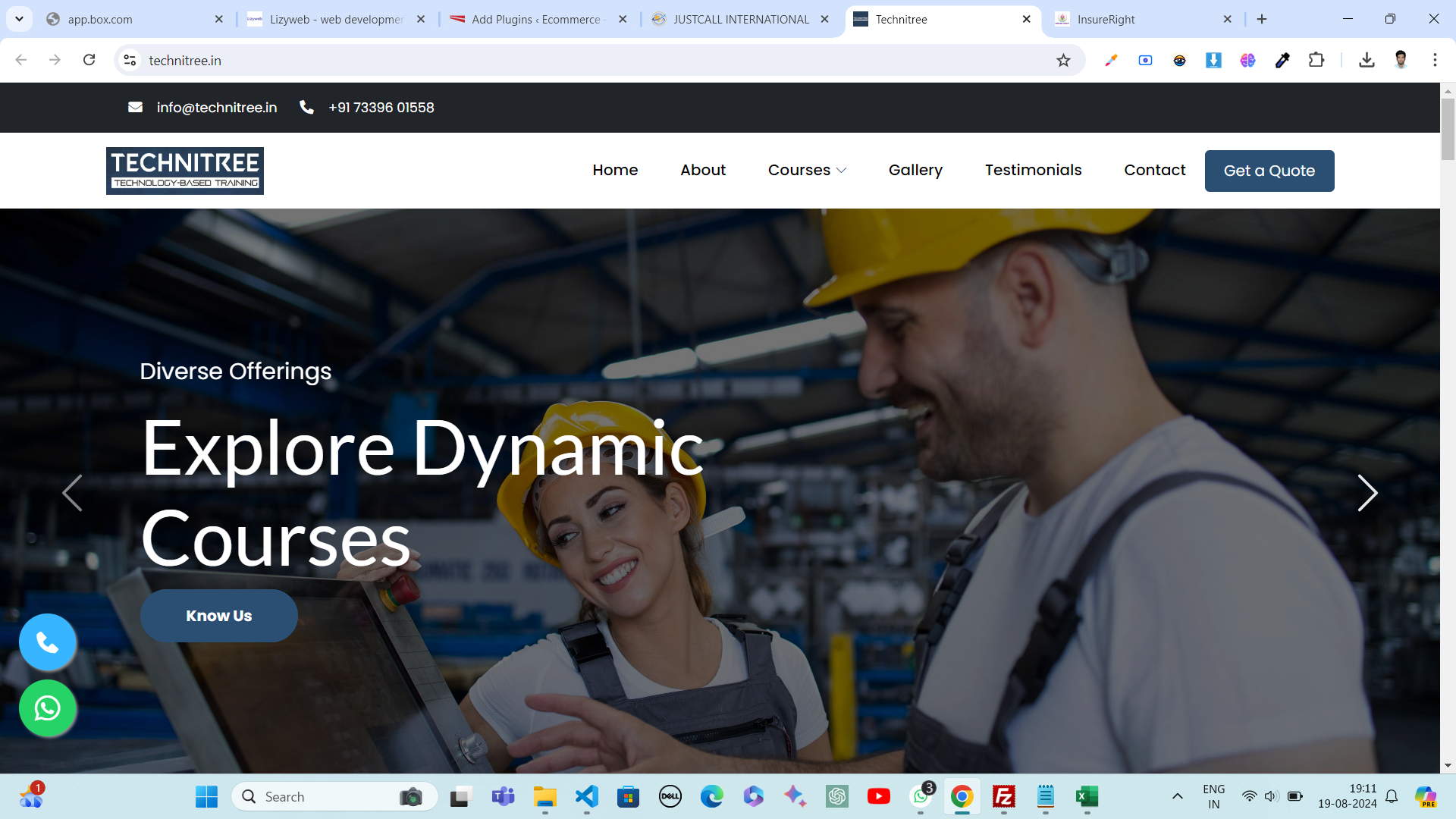The height and width of the screenshot is (819, 1456).
Task: Go to the Home menu item
Action: 615,170
